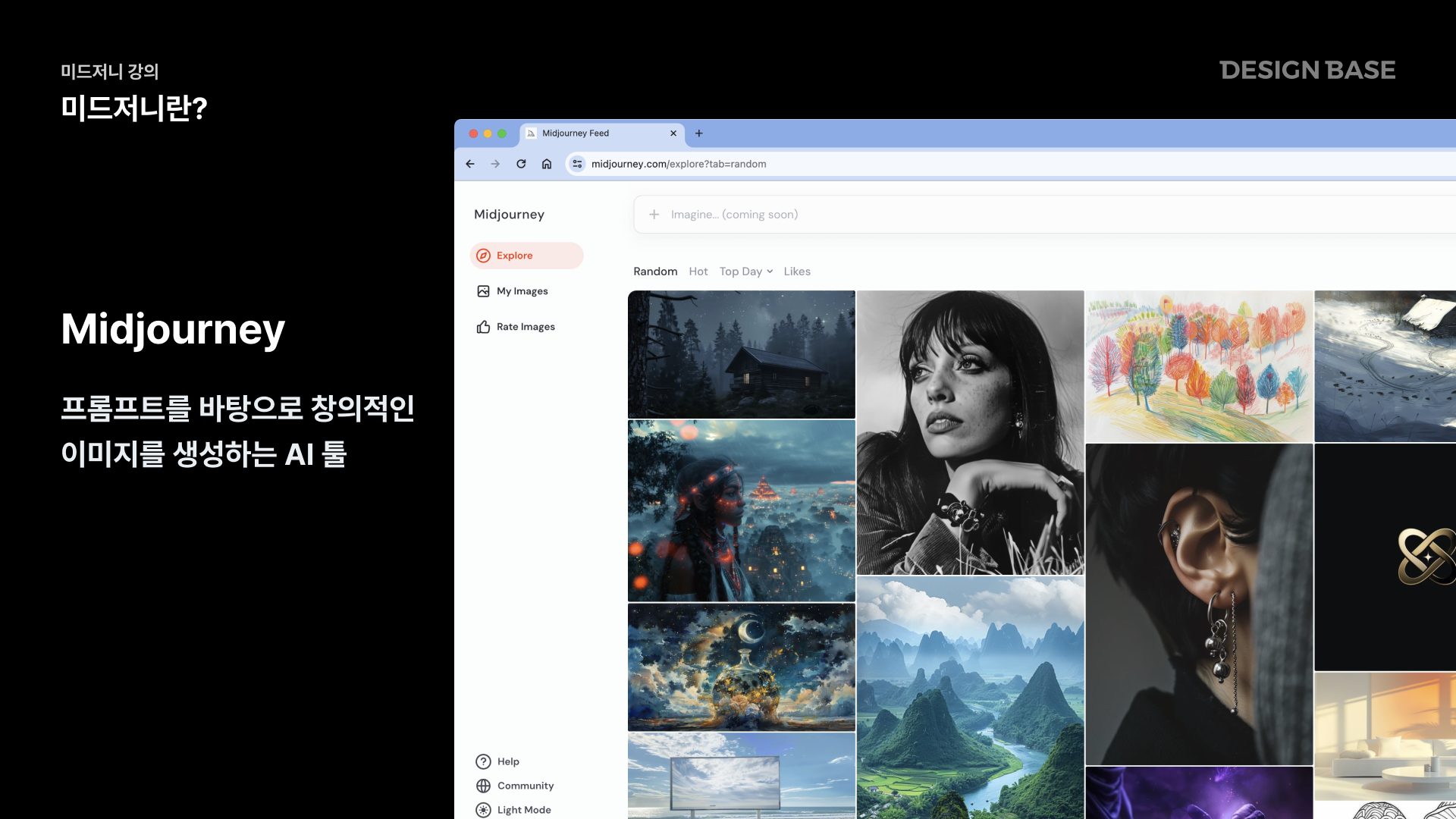Click the browser forward arrow
Screen dimensions: 1456x819
495,164
